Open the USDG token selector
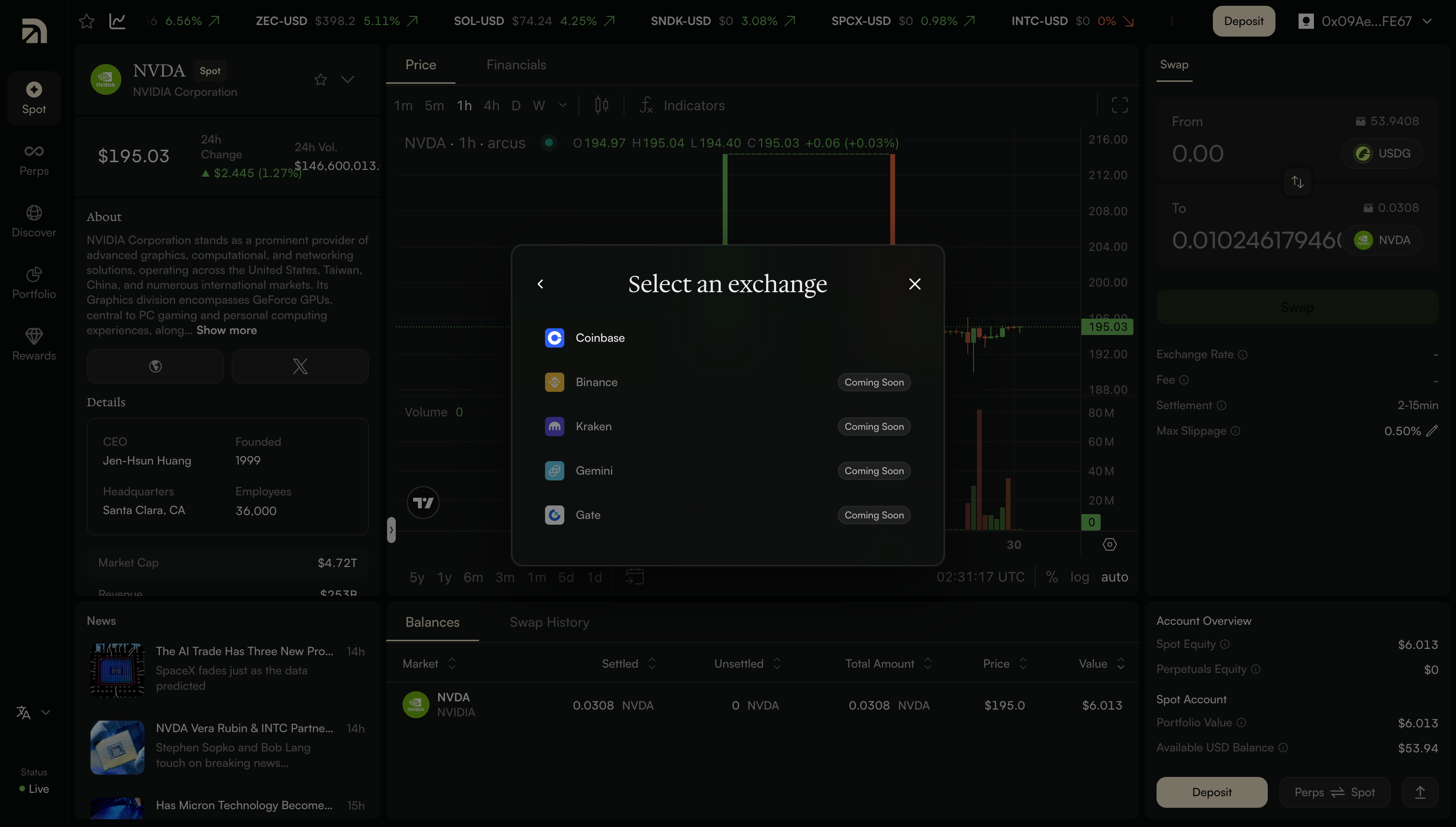This screenshot has width=1456, height=827. (x=1381, y=154)
